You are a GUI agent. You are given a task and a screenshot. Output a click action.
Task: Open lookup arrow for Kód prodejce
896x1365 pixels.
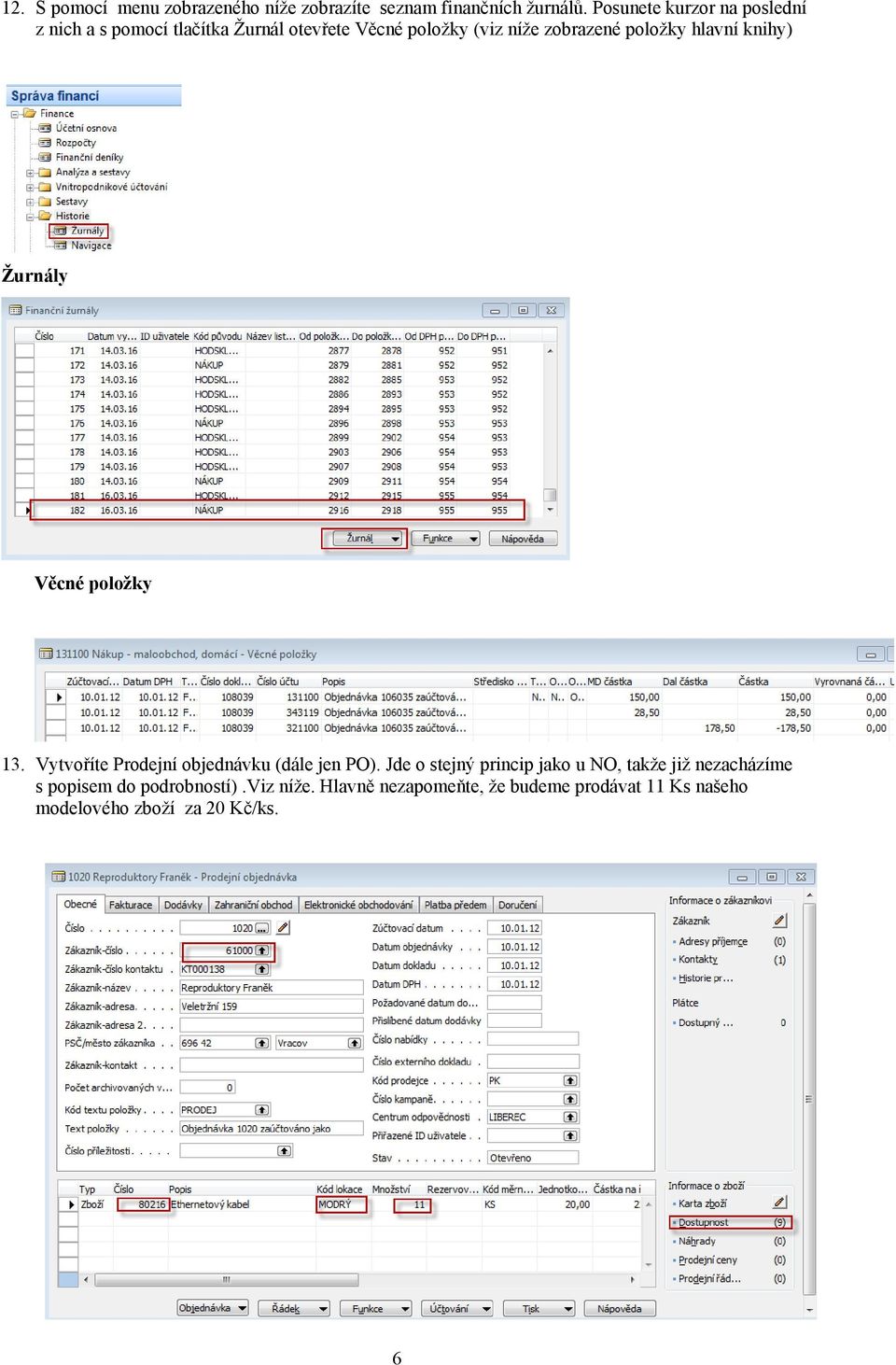[x=570, y=1080]
